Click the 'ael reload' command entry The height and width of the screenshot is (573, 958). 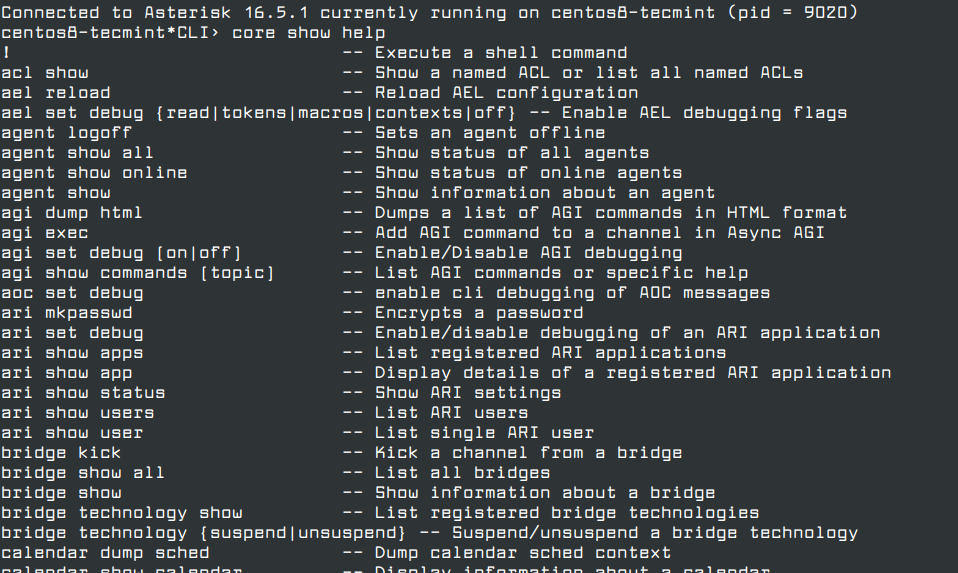56,92
